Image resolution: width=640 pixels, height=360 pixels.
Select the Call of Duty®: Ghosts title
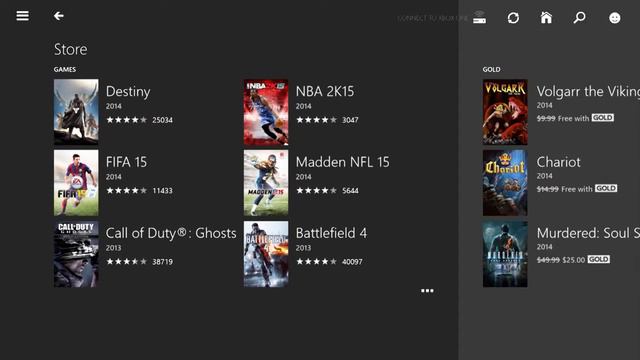click(x=171, y=233)
